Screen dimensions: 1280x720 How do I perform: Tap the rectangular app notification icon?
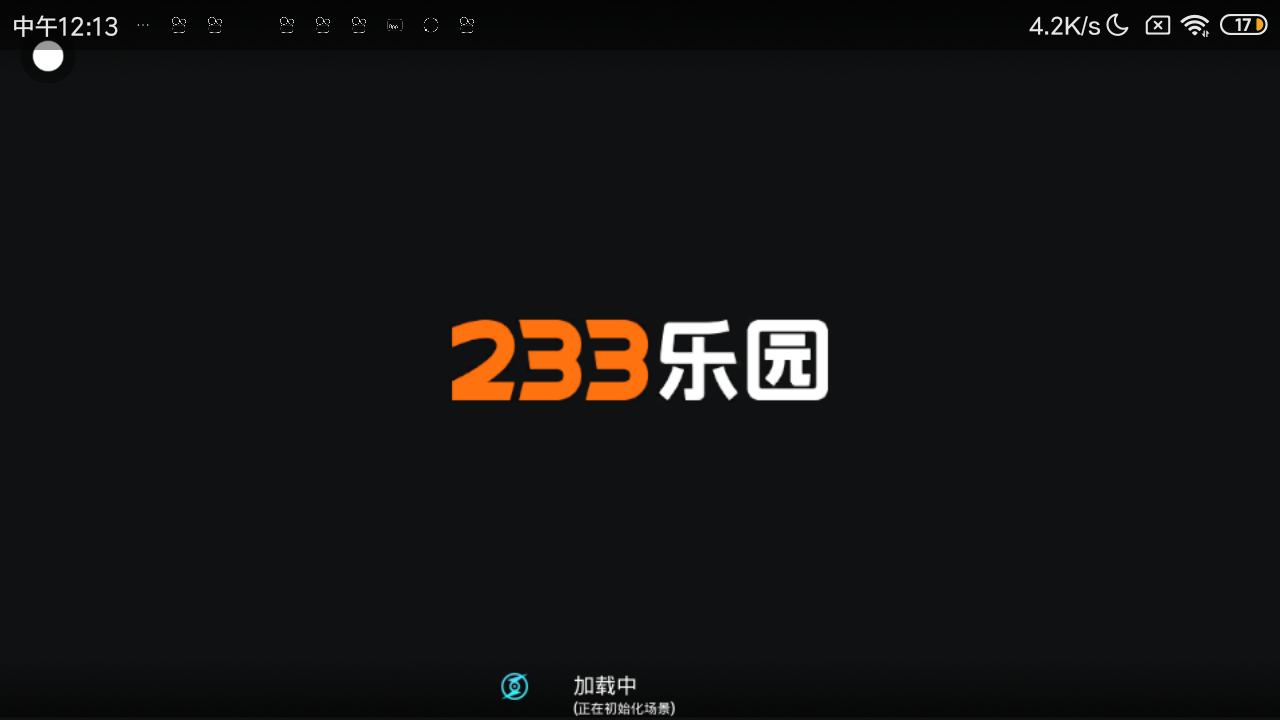tap(395, 25)
